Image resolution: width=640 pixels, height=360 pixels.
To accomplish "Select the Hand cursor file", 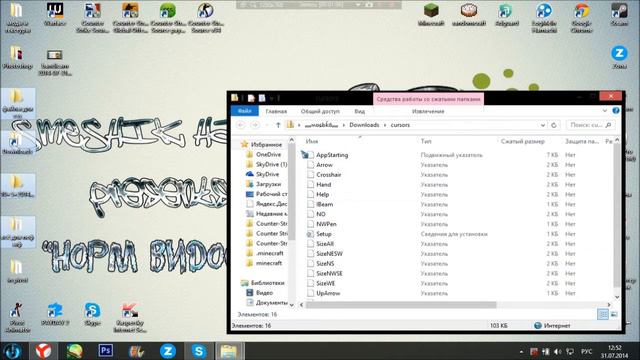I will pos(324,184).
